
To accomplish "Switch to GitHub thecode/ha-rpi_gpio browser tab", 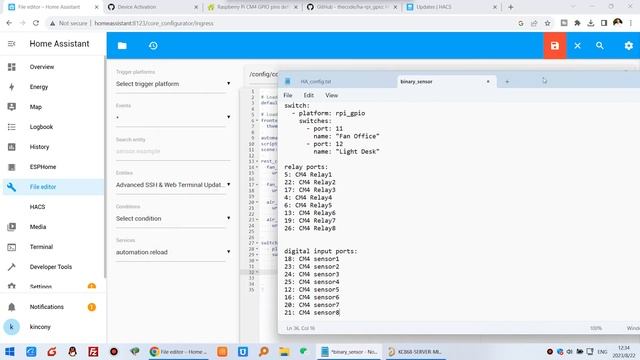I will point(351,7).
